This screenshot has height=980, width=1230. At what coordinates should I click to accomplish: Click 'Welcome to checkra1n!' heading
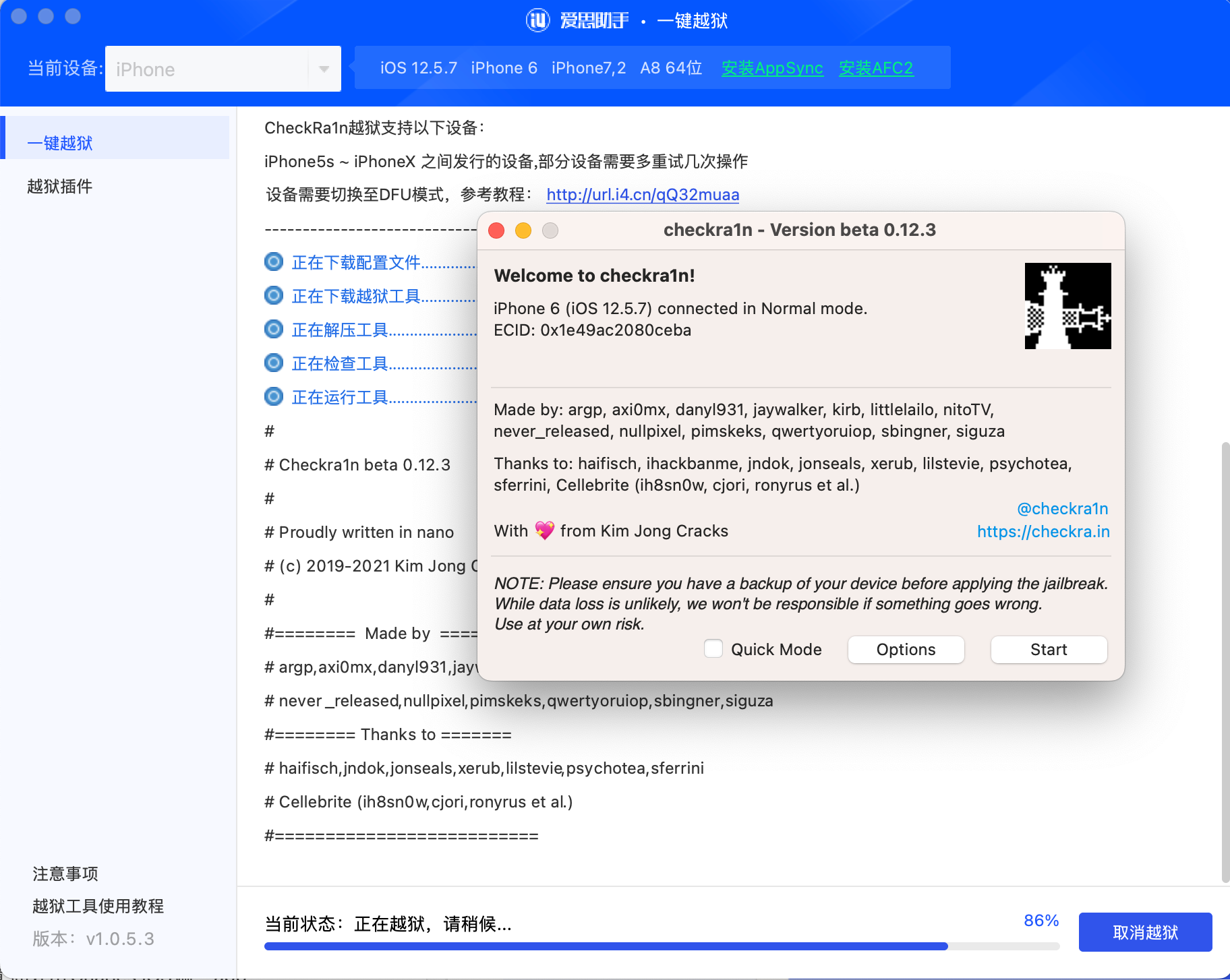click(x=594, y=276)
